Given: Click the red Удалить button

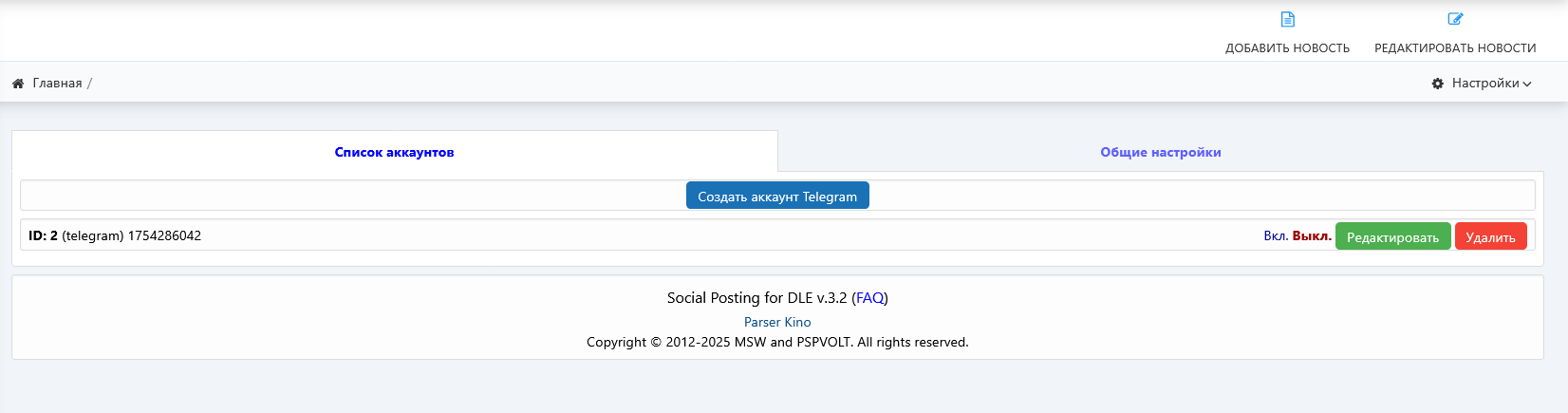Looking at the screenshot, I should pyautogui.click(x=1490, y=236).
